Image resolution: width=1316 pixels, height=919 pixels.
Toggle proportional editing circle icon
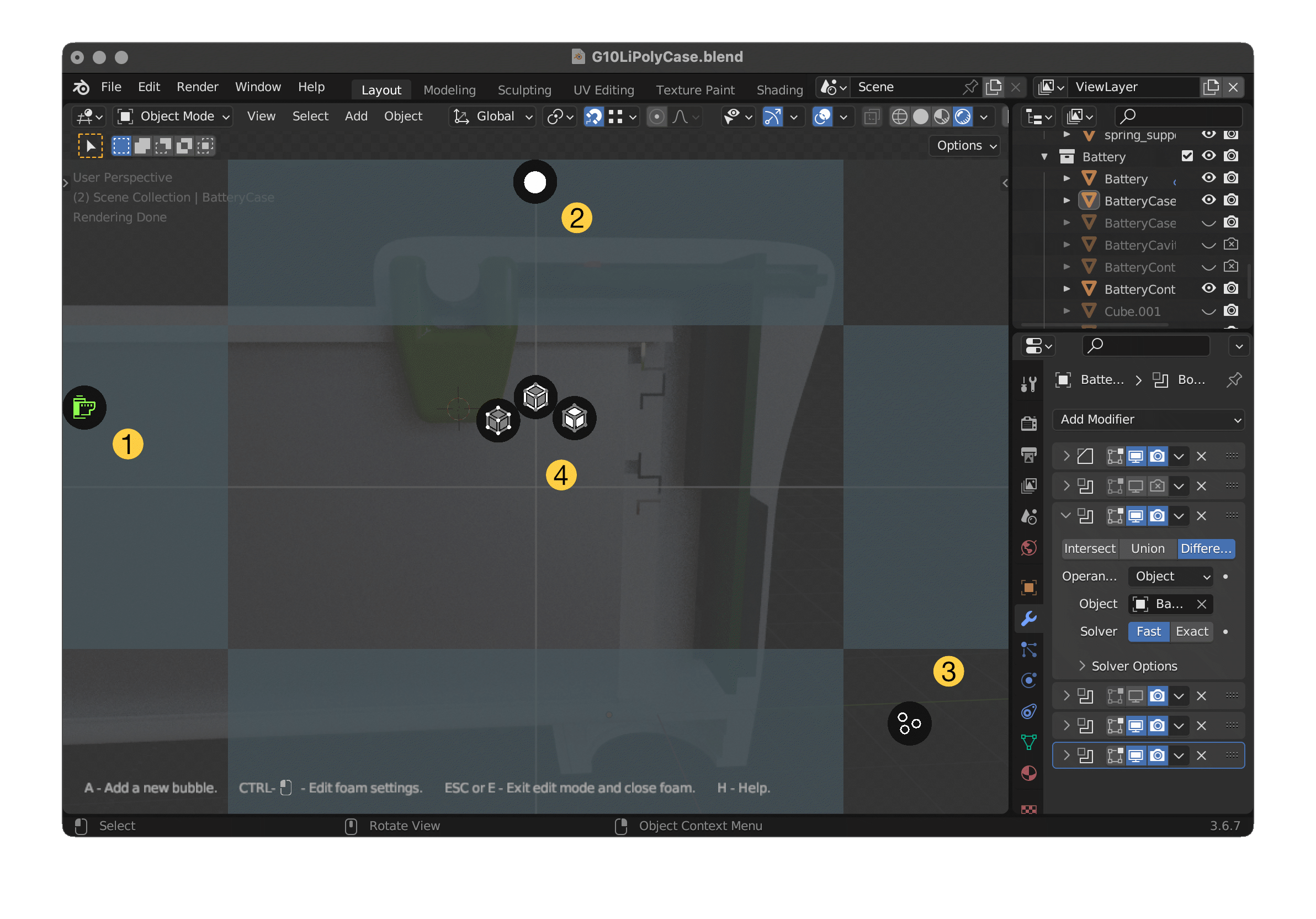[x=657, y=117]
